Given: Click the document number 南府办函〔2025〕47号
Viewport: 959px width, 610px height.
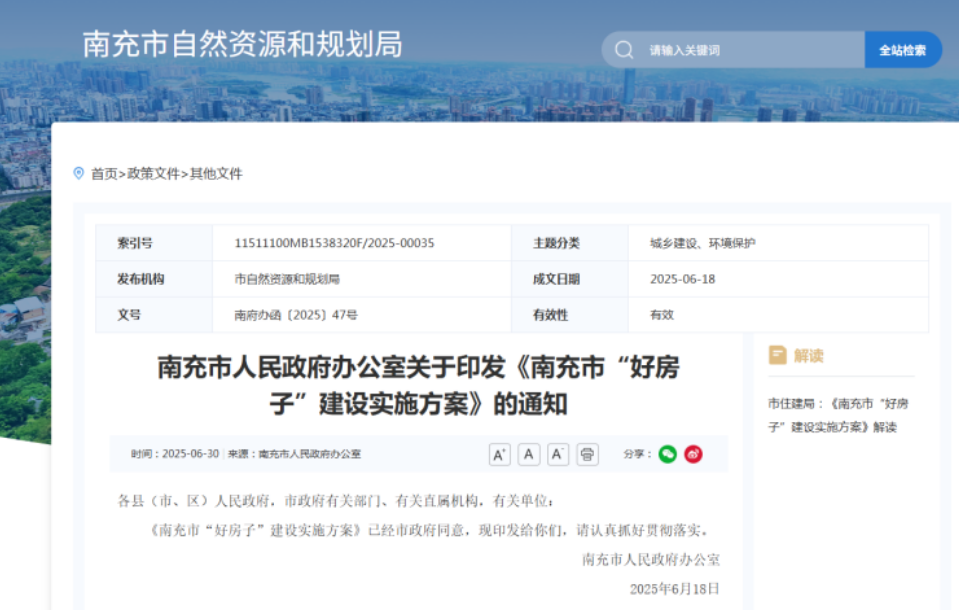Looking at the screenshot, I should pos(296,314).
